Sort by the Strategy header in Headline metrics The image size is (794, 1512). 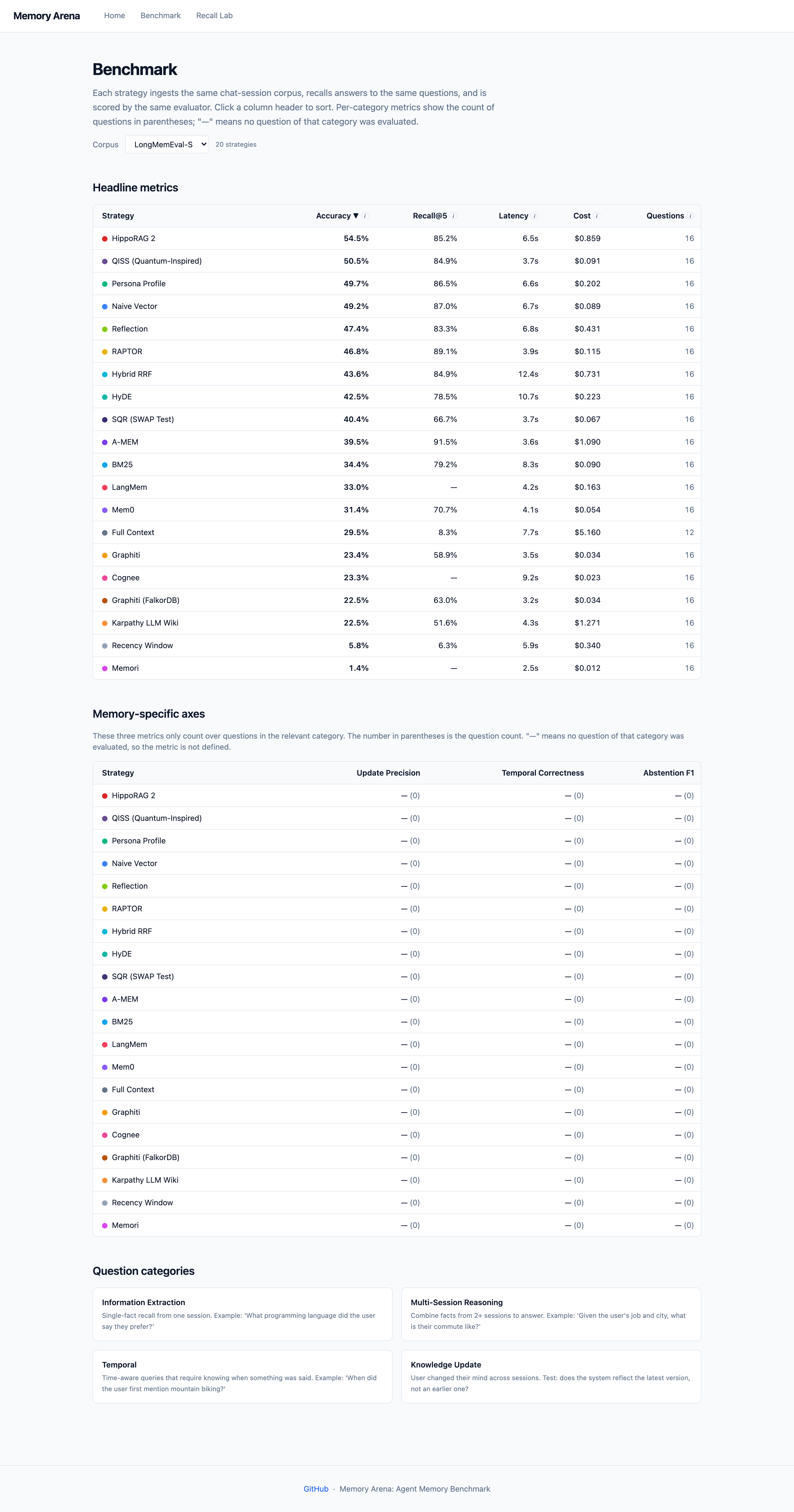[x=118, y=216]
